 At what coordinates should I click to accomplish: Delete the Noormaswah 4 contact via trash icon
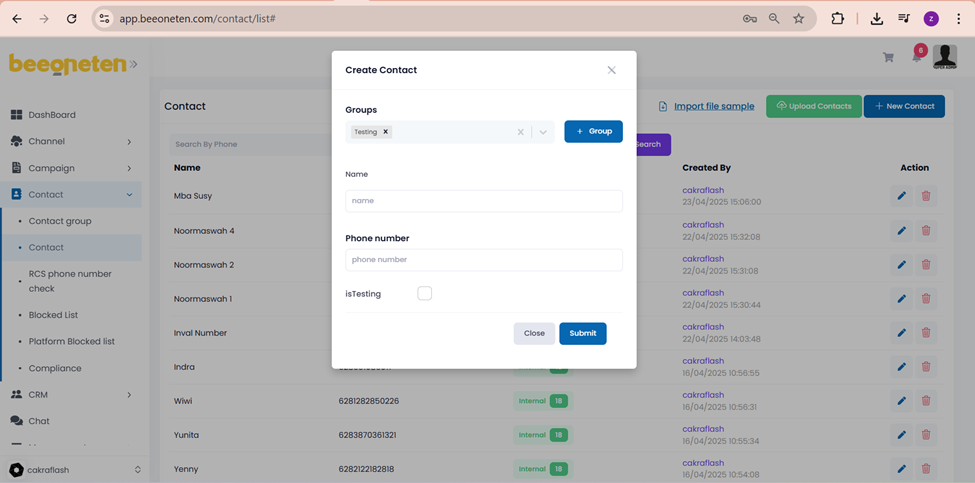tap(926, 231)
